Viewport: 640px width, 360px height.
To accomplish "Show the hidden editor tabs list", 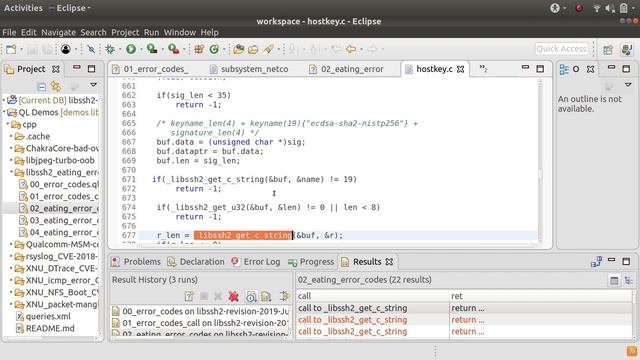I will click(x=483, y=69).
